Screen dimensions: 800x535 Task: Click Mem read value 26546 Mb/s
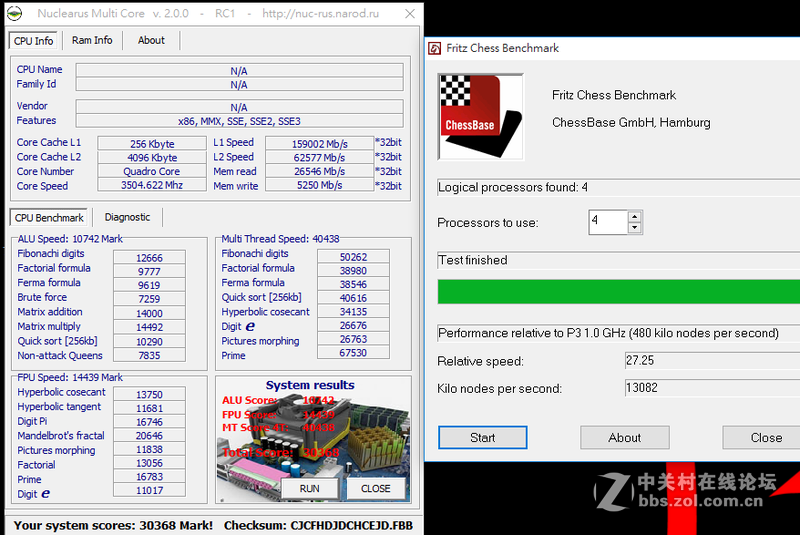(319, 171)
